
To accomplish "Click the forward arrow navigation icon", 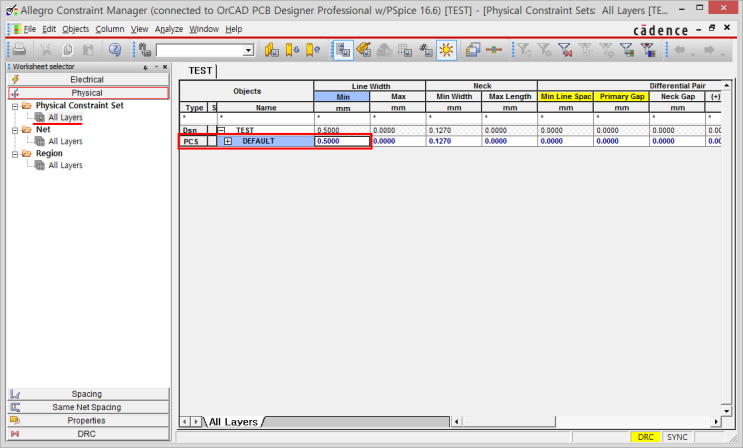I will click(709, 50).
